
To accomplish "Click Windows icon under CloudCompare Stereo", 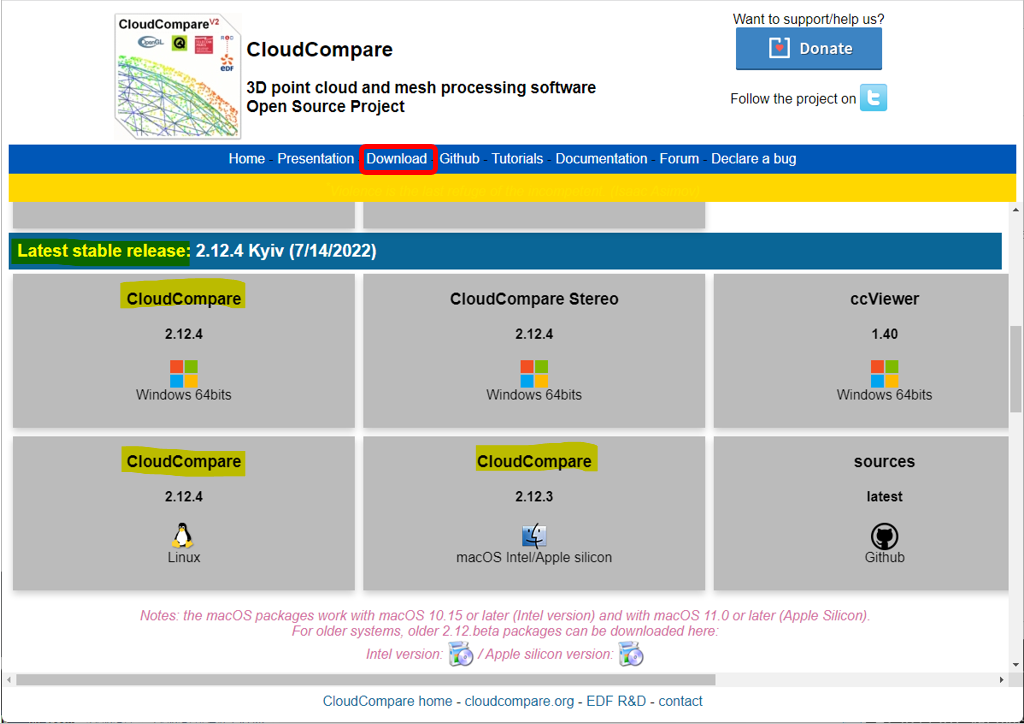I will coord(534,373).
